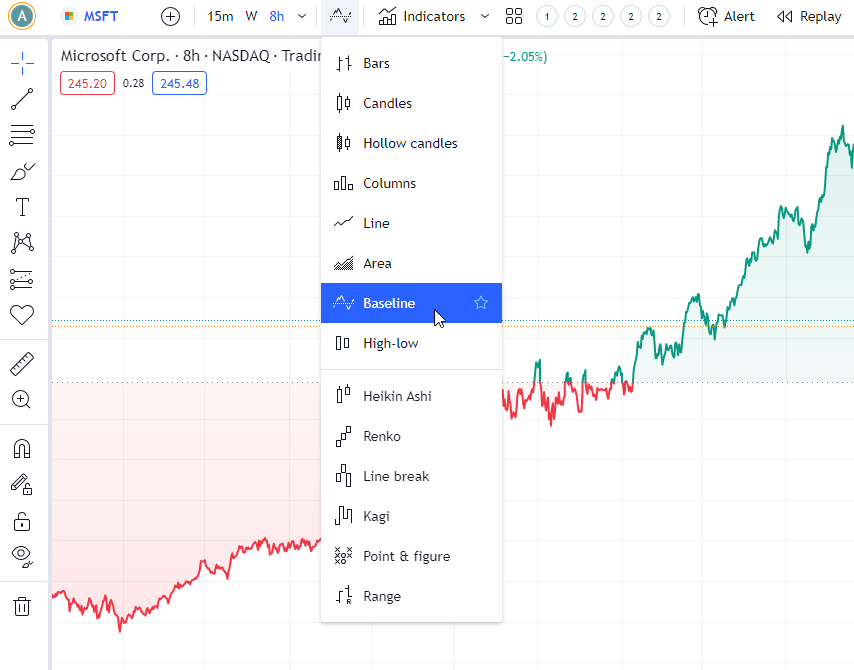Viewport: 854px width, 670px height.
Task: Toggle stay in drawing mode
Action: pos(22,484)
